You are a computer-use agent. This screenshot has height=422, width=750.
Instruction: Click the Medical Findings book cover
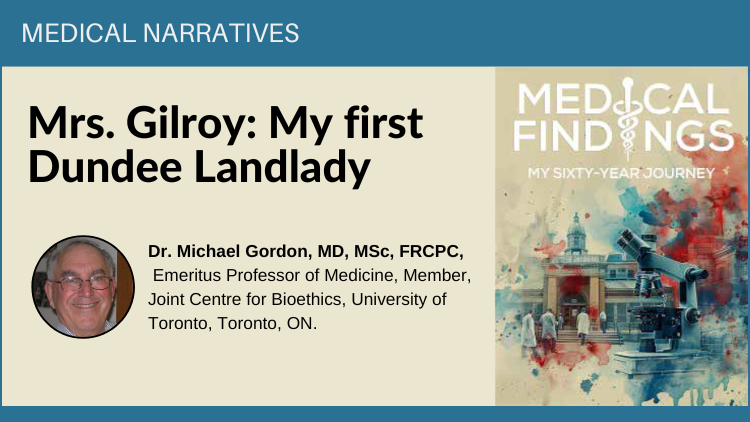coord(621,236)
